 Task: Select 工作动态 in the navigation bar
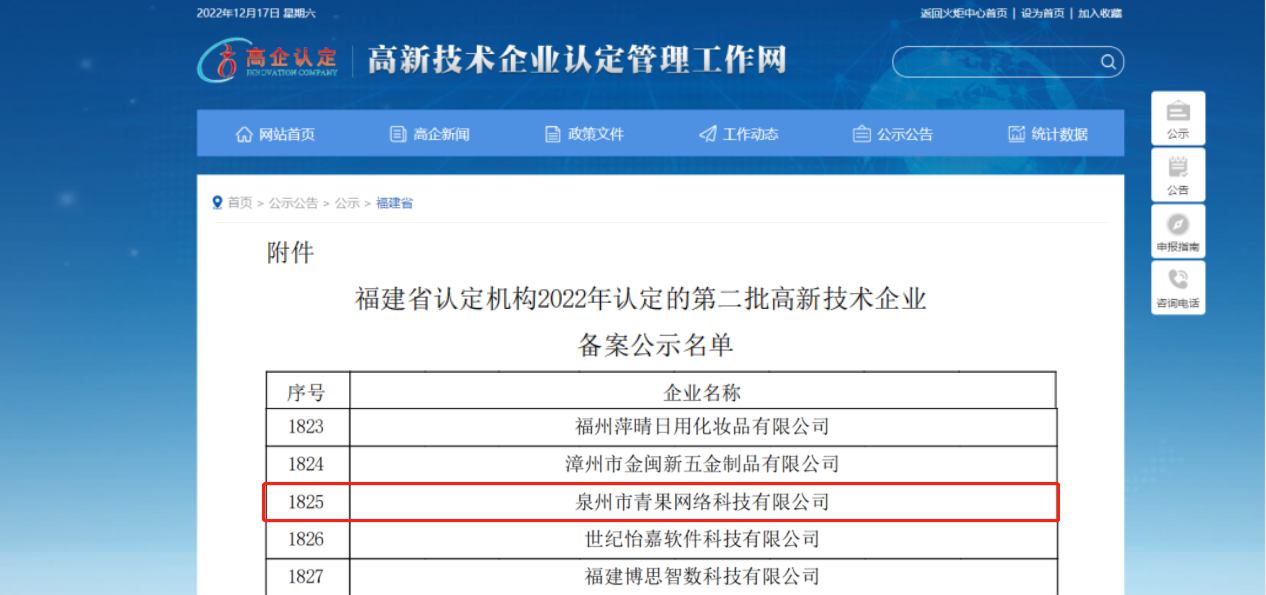point(739,134)
